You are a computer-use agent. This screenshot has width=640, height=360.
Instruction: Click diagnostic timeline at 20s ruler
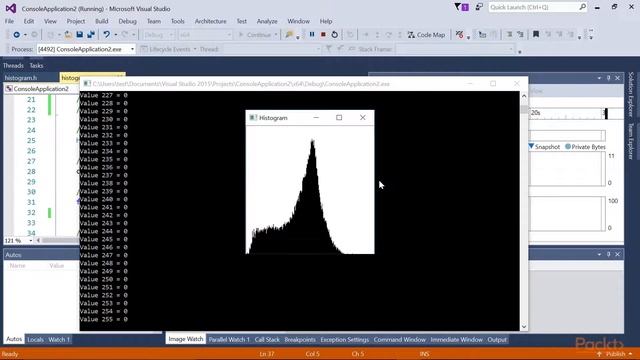(536, 113)
